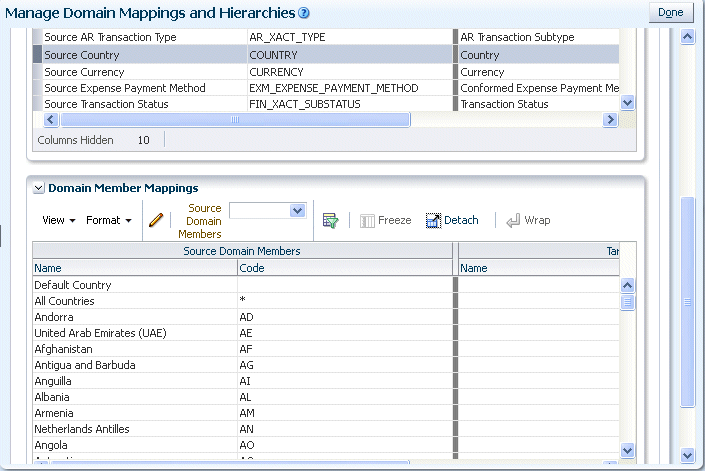
Task: Click the page scrollbar down arrow
Action: click(687, 455)
